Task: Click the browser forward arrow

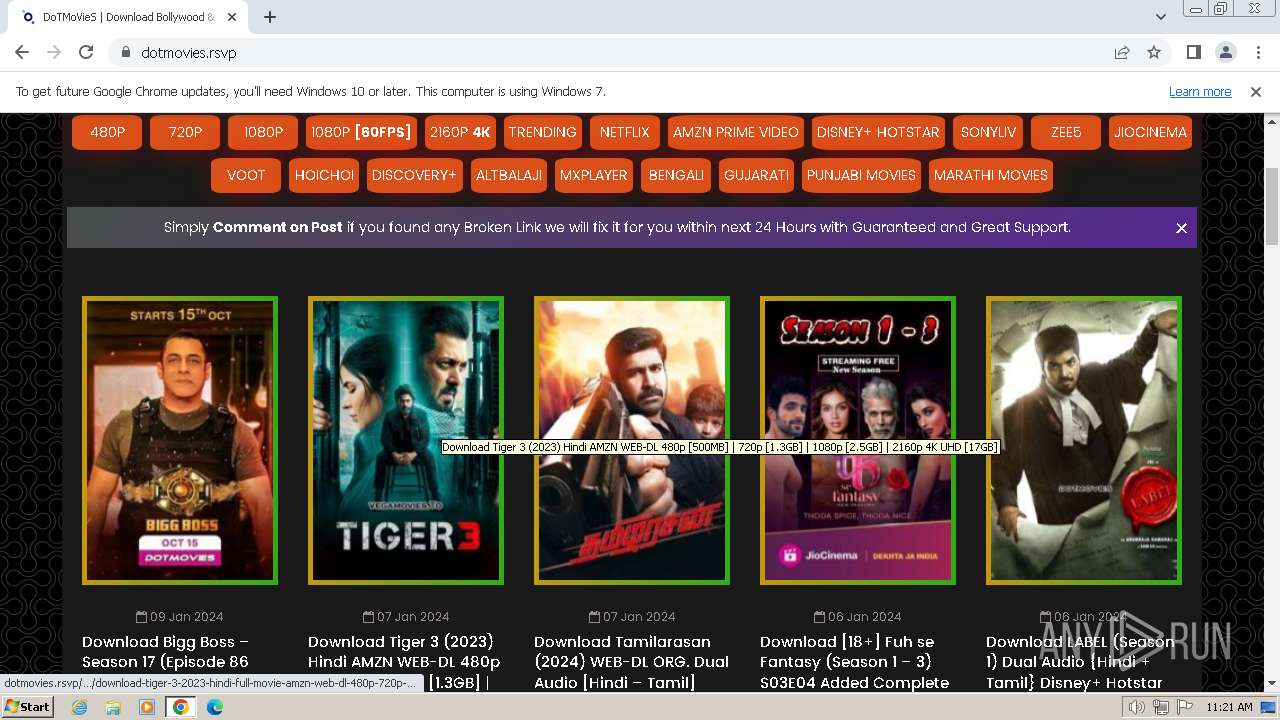Action: [x=54, y=52]
